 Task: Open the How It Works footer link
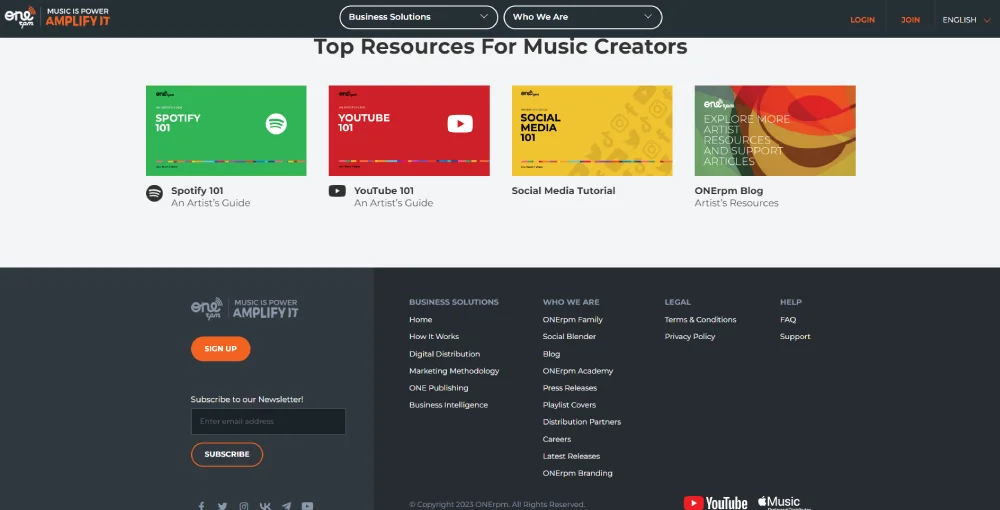click(x=434, y=337)
